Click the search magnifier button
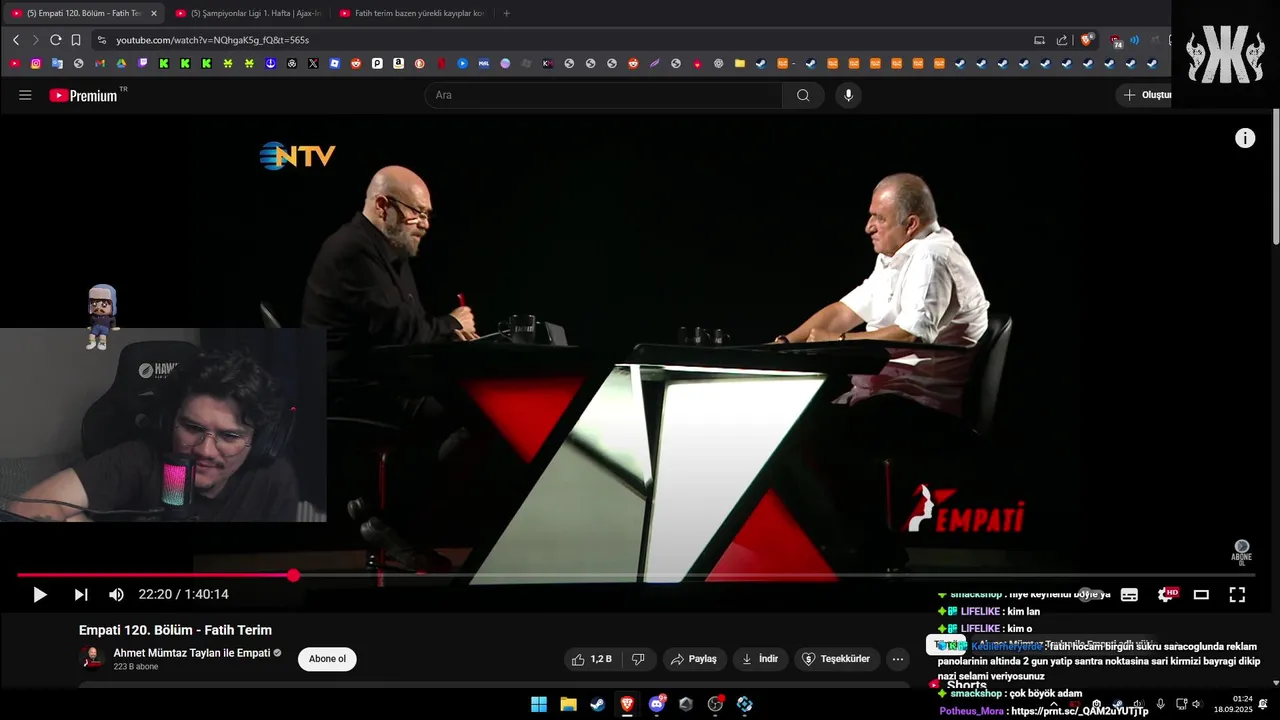 coord(803,95)
